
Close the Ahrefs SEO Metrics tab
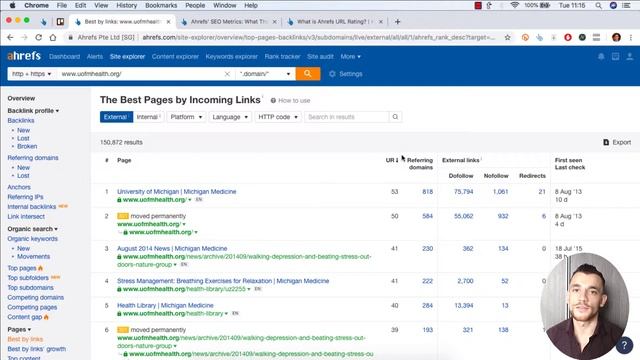(274, 22)
